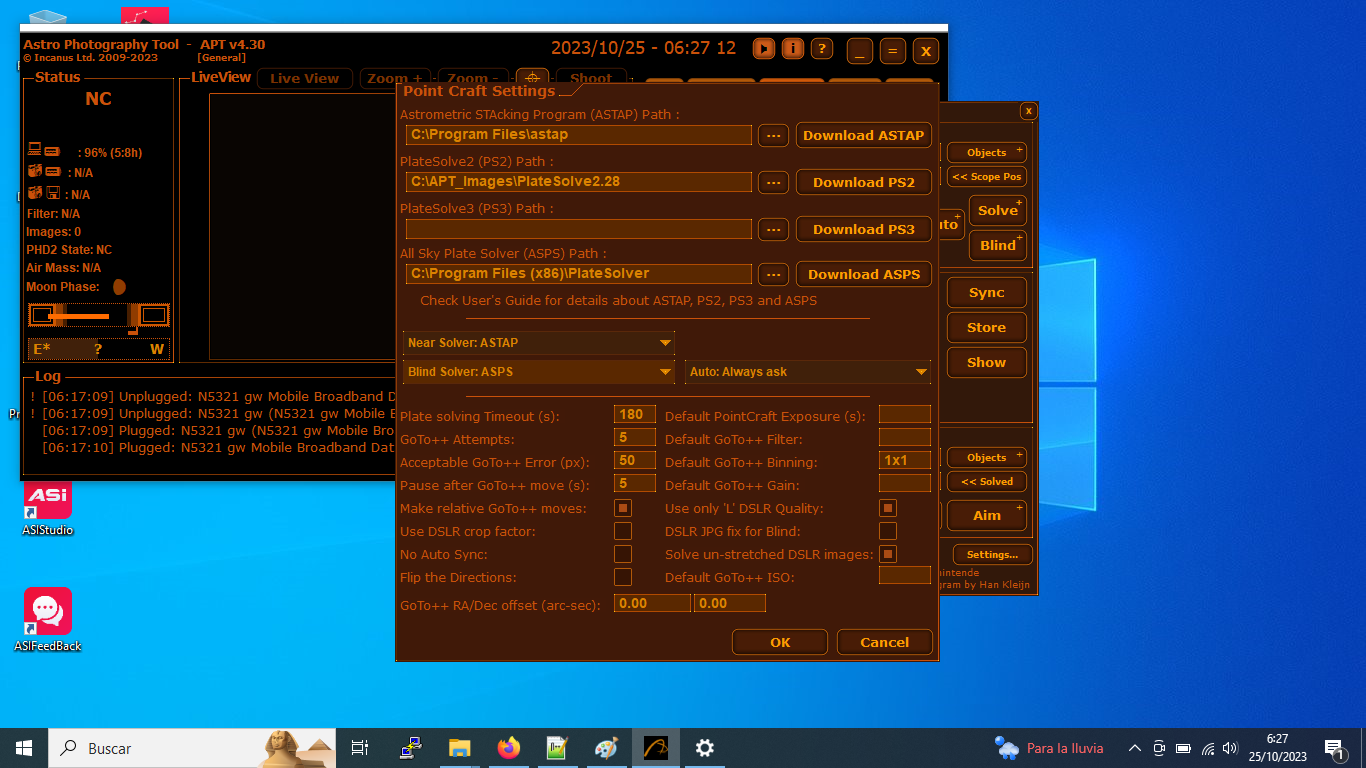Click the APT app icon in taskbar
Image resolution: width=1366 pixels, height=768 pixels.
pyautogui.click(x=655, y=748)
